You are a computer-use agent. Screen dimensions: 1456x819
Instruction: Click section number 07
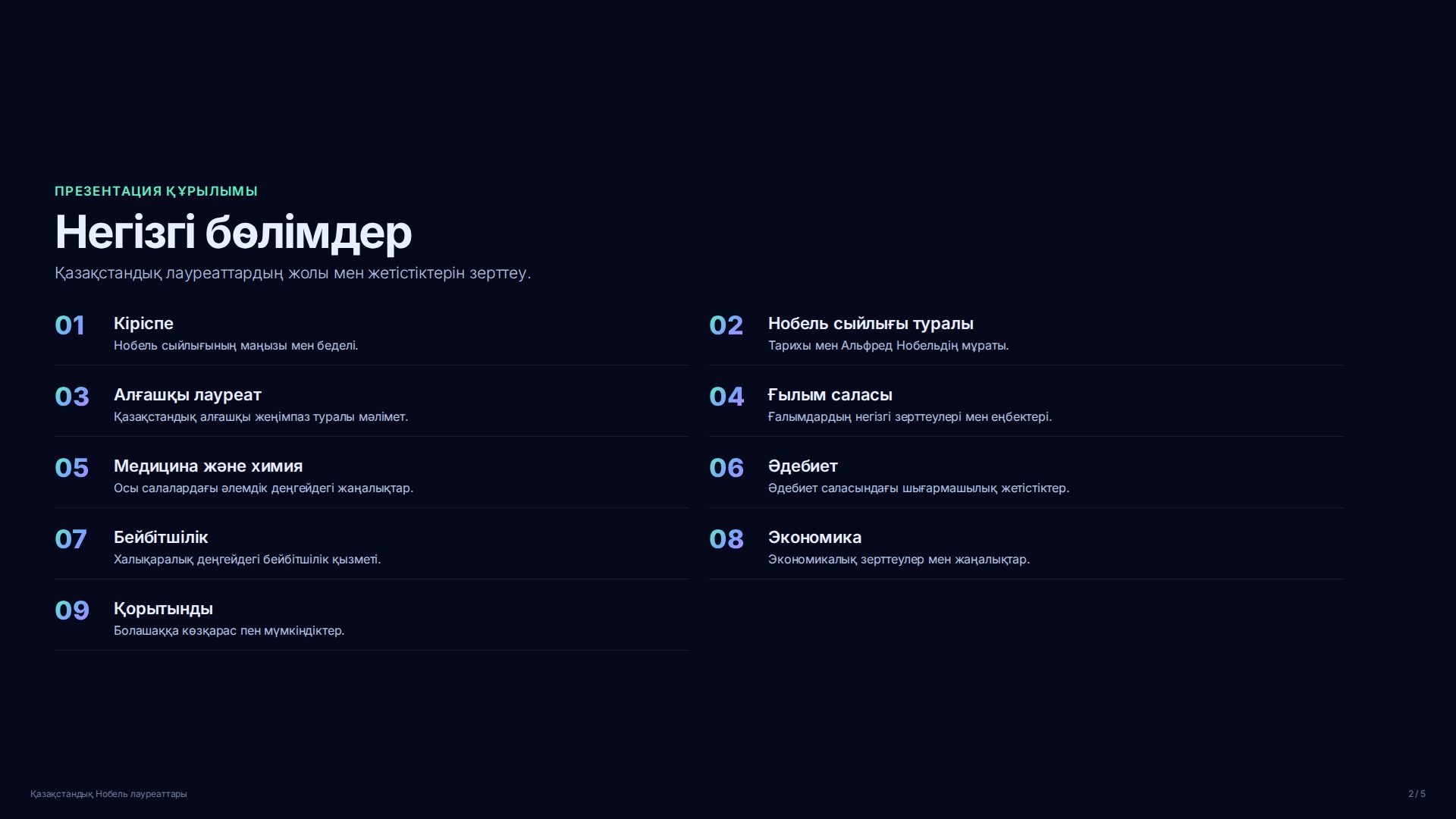coord(71,539)
